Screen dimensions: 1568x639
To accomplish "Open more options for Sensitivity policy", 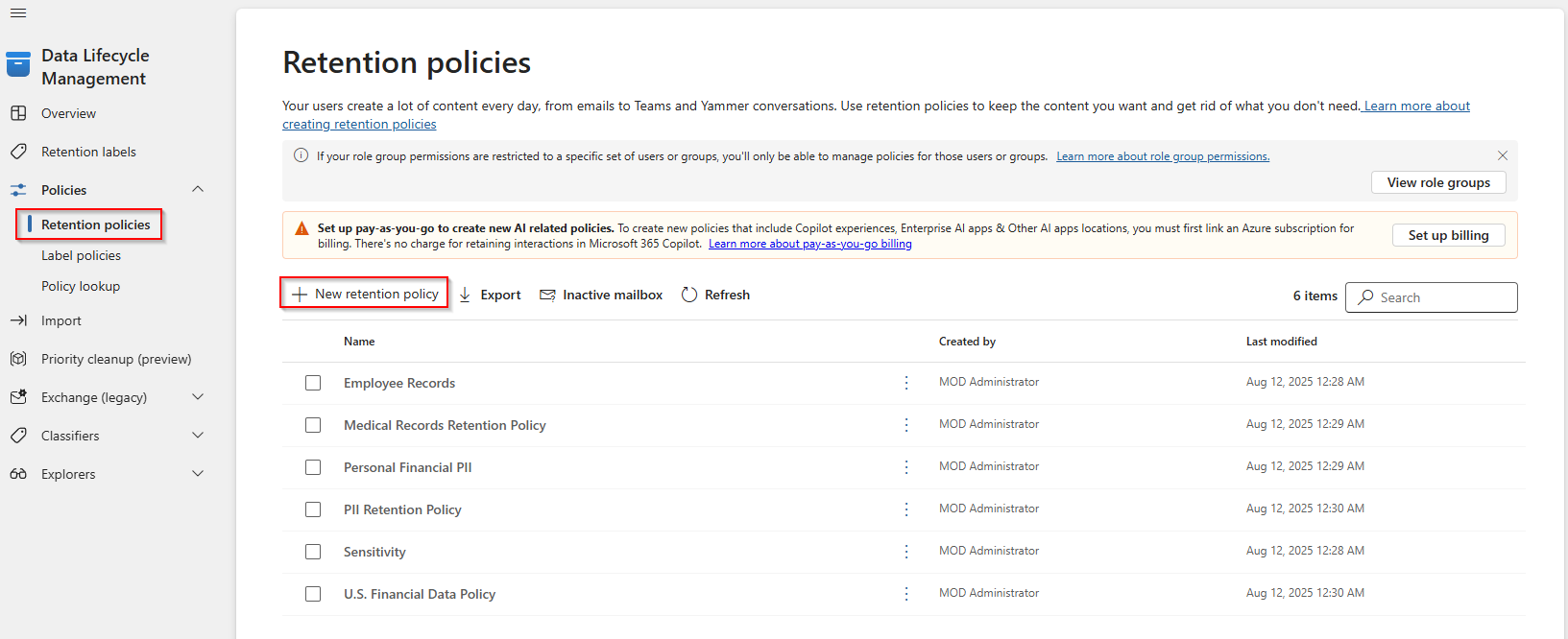I will click(x=906, y=552).
